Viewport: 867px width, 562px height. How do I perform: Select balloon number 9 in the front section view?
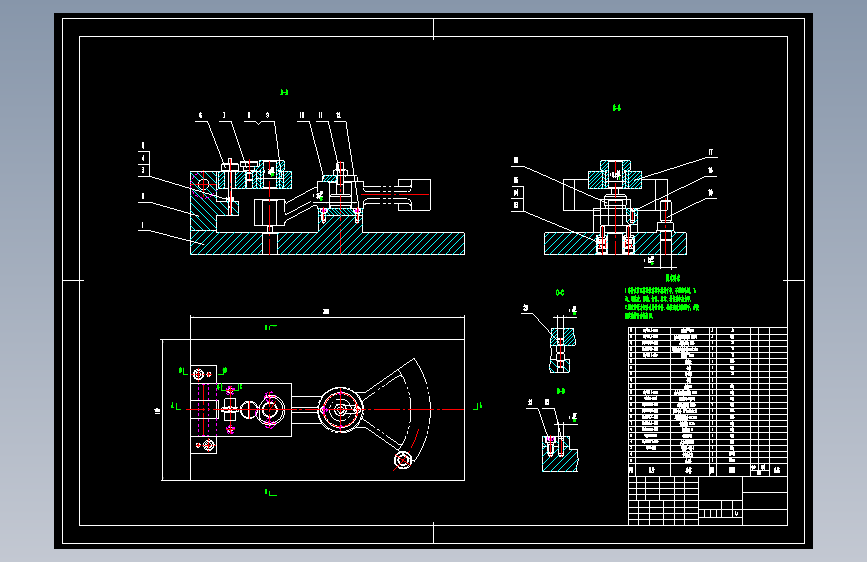268,116
